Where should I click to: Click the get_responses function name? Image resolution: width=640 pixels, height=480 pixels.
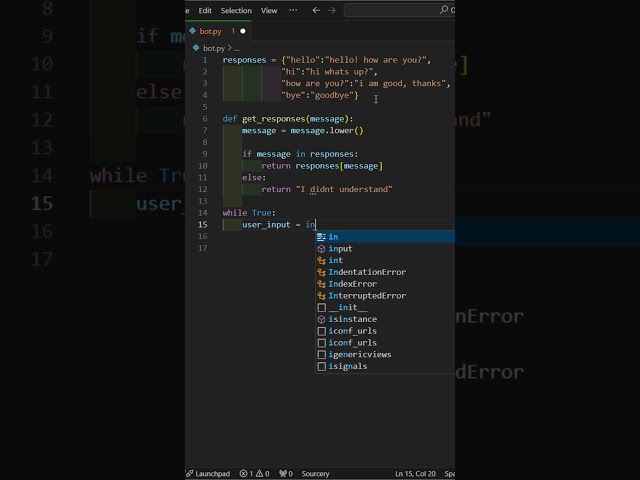(x=273, y=119)
